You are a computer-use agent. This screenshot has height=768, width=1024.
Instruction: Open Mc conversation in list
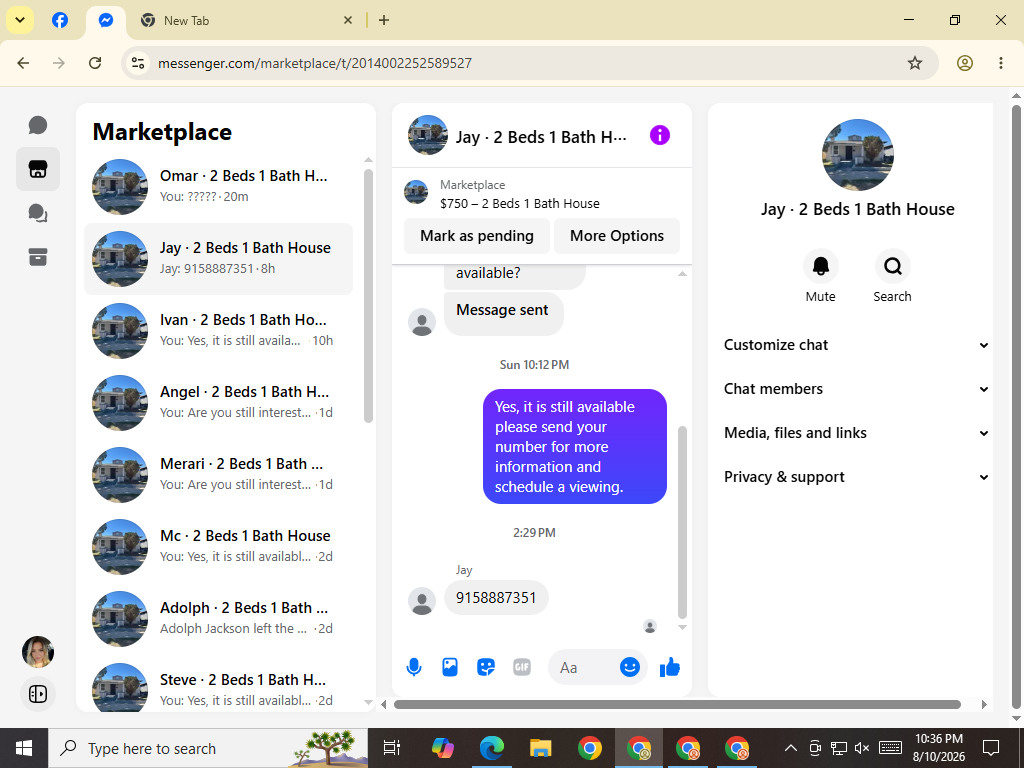(219, 547)
